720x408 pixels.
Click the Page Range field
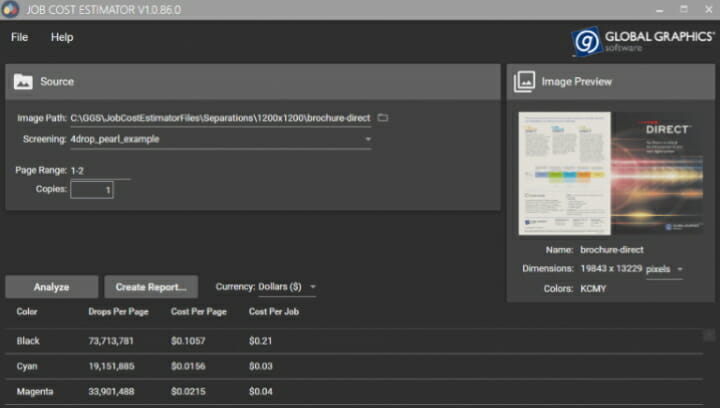click(100, 171)
